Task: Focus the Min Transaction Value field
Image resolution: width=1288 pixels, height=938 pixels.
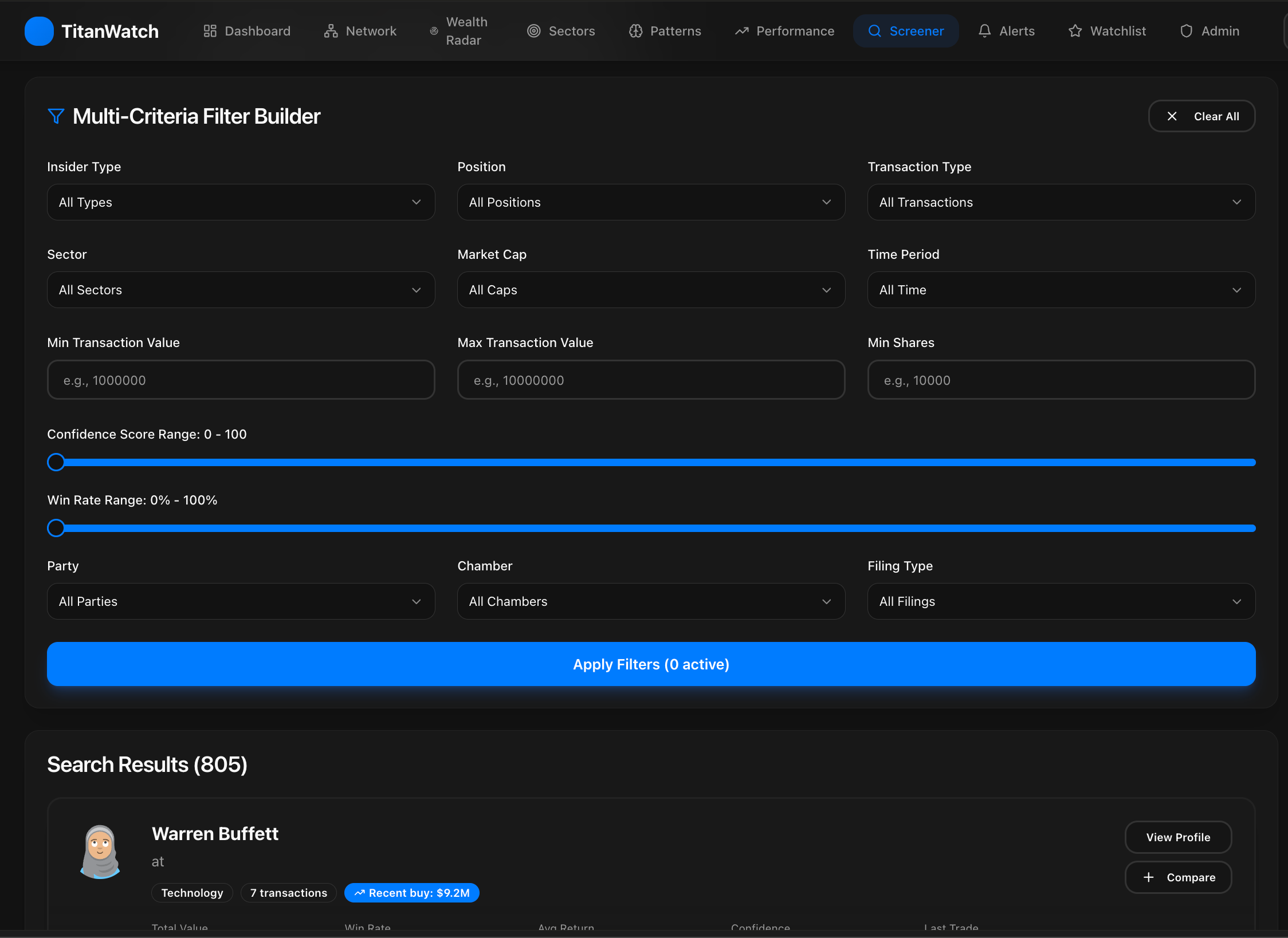Action: click(241, 380)
